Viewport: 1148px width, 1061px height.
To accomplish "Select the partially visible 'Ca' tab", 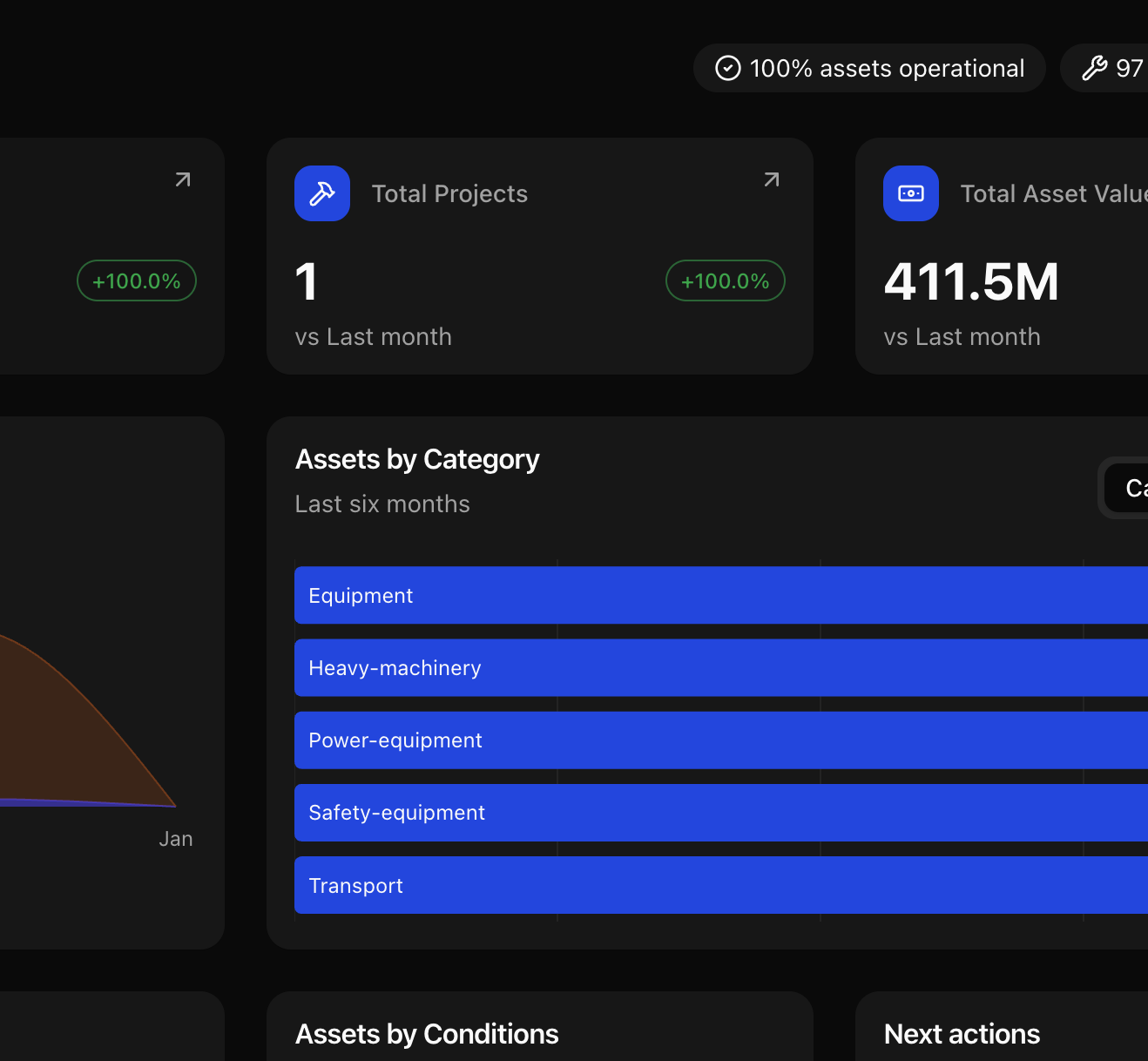I will click(1132, 488).
